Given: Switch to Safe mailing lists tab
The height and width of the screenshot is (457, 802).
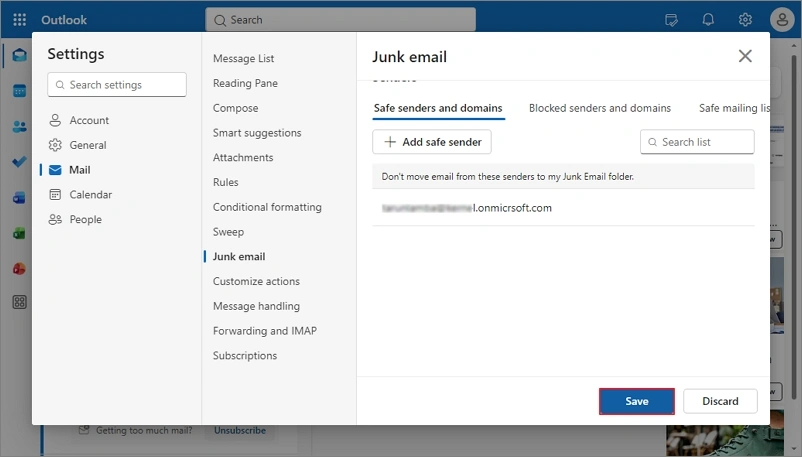Looking at the screenshot, I should pyautogui.click(x=734, y=108).
